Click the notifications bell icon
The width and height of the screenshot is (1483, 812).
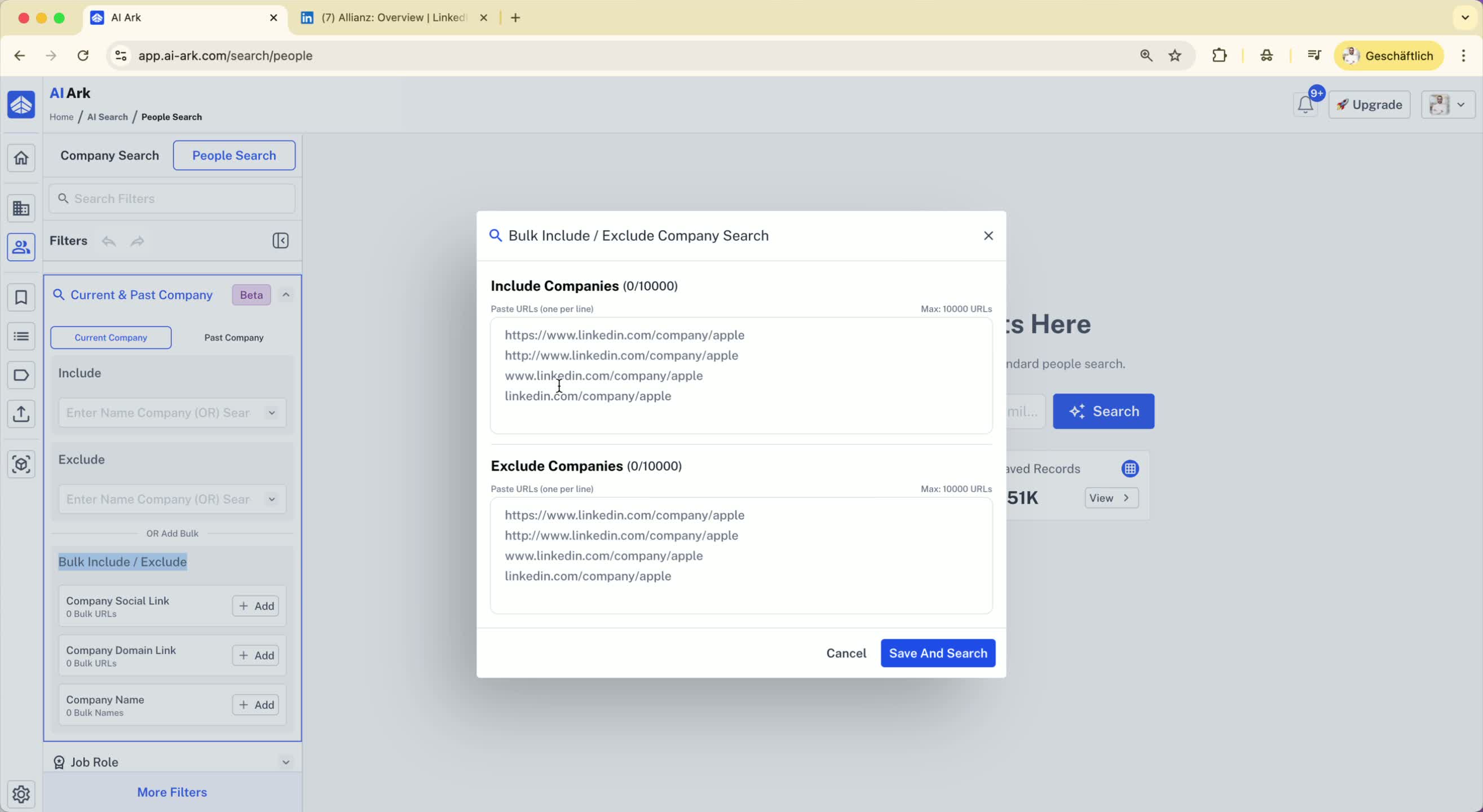[1305, 105]
